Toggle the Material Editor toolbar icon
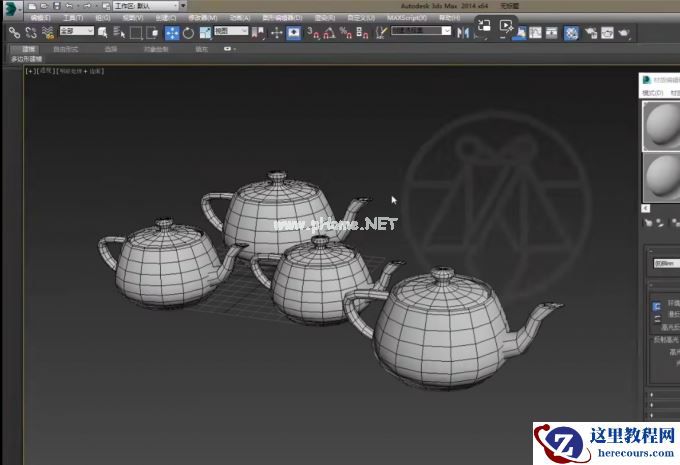 [x=572, y=33]
